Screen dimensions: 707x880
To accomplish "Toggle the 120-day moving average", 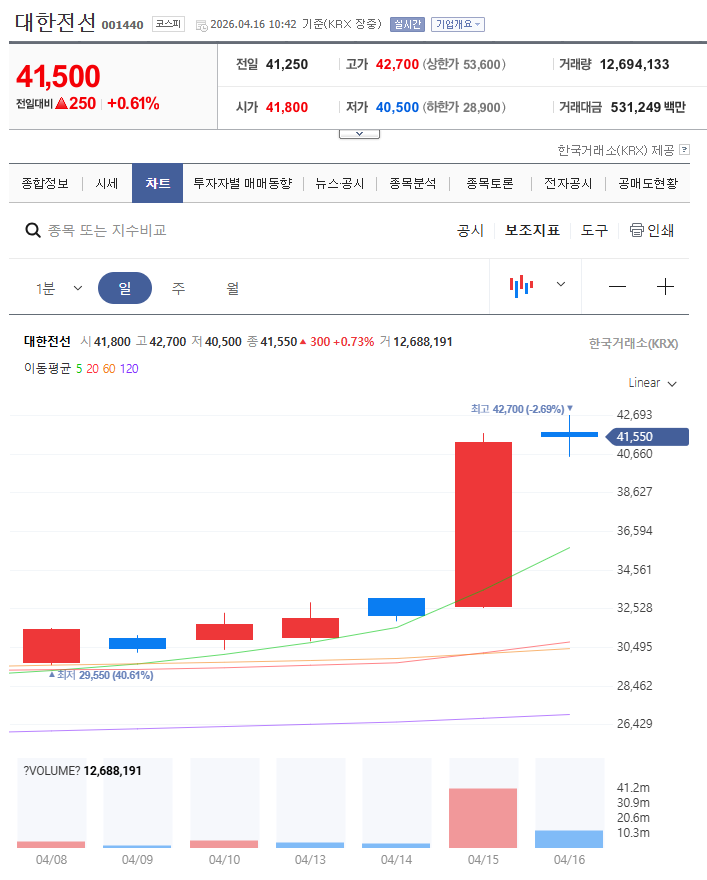I will [129, 369].
